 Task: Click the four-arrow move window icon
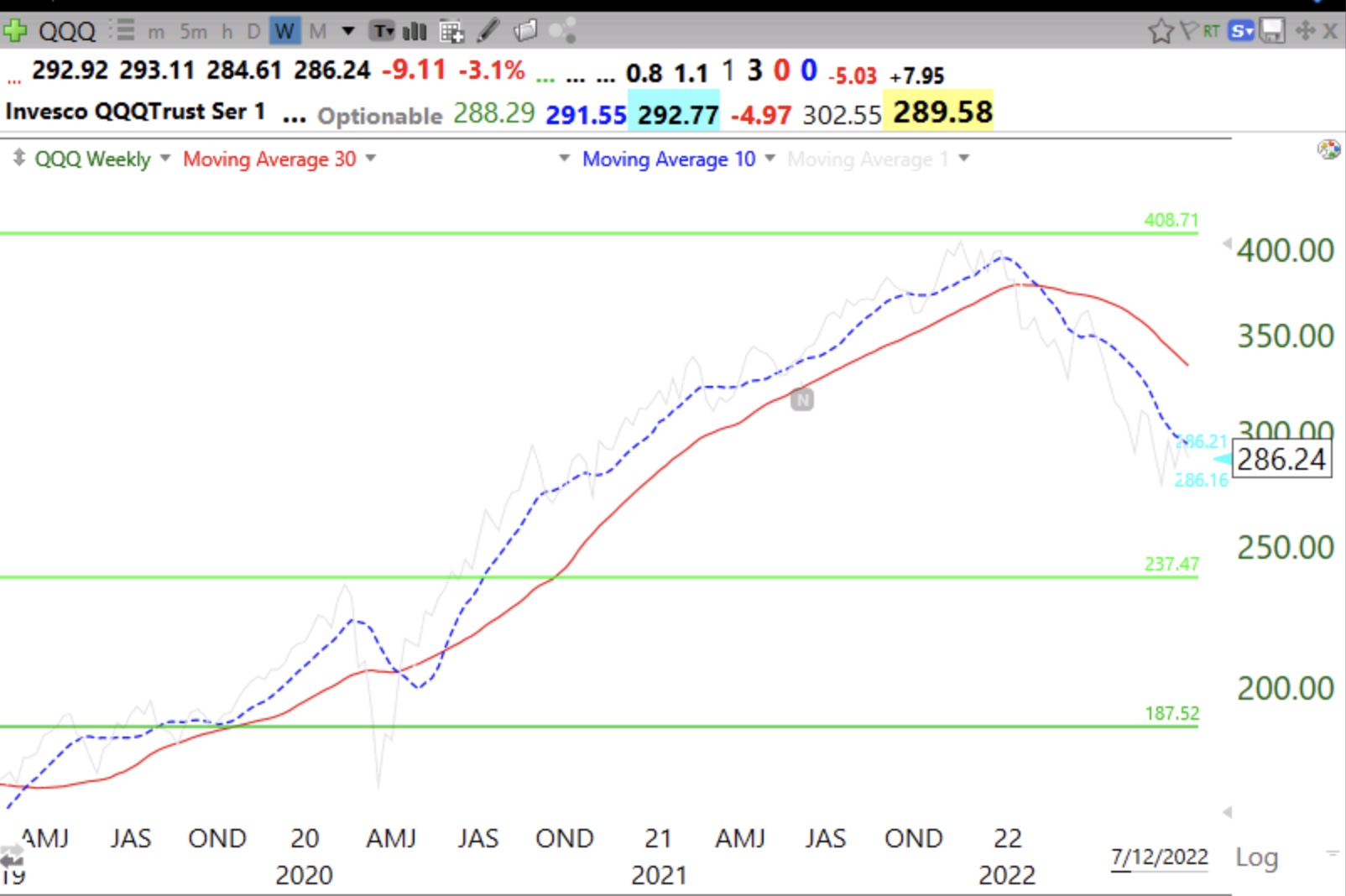pyautogui.click(x=1305, y=31)
